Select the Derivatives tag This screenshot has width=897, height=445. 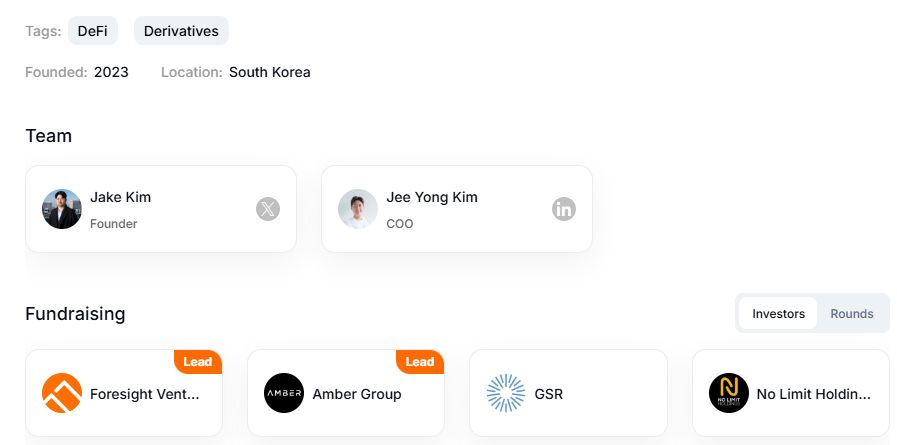pos(181,31)
